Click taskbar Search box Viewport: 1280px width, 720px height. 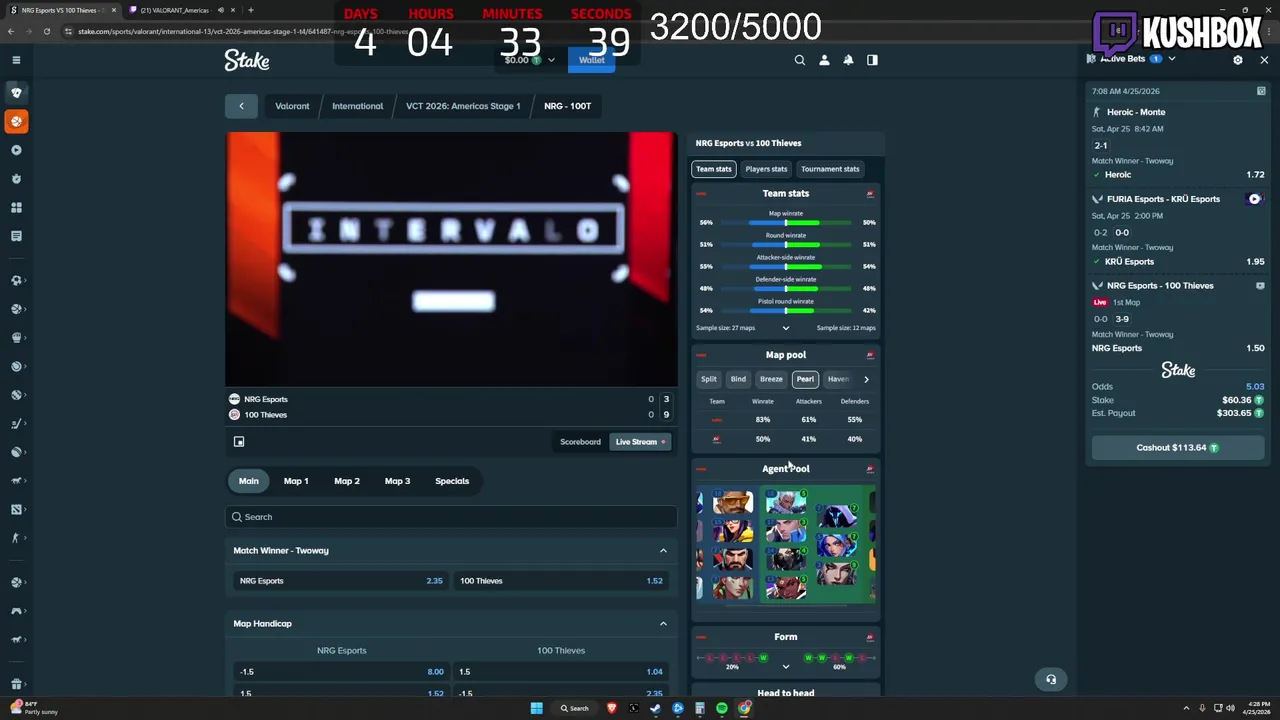(575, 708)
